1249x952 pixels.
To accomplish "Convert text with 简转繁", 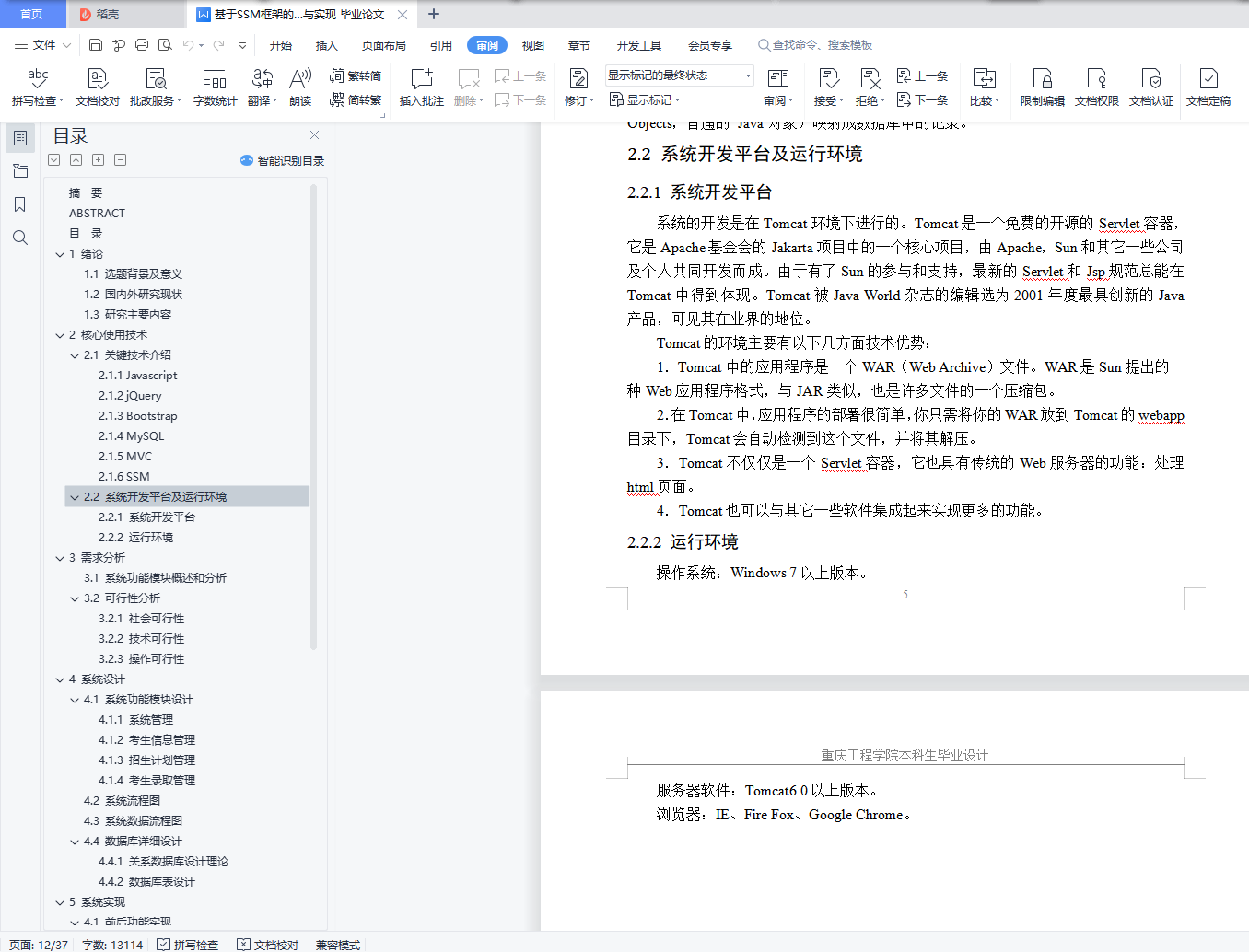I will 356,100.
